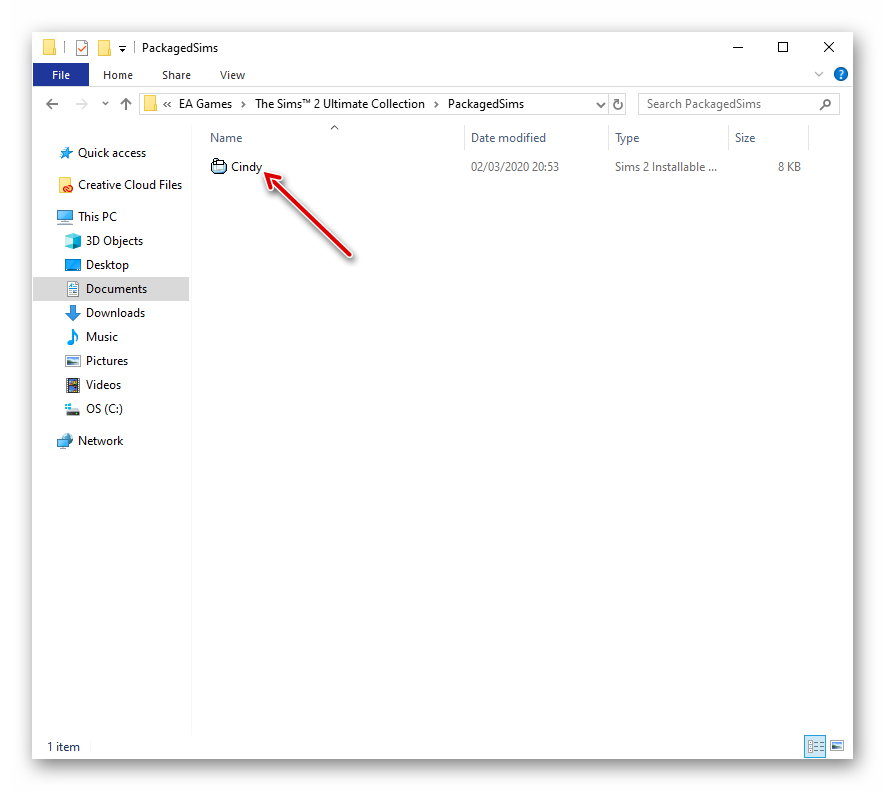Viewport: 885px width, 791px height.
Task: Switch to the Home ribbon tab
Action: tap(118, 75)
